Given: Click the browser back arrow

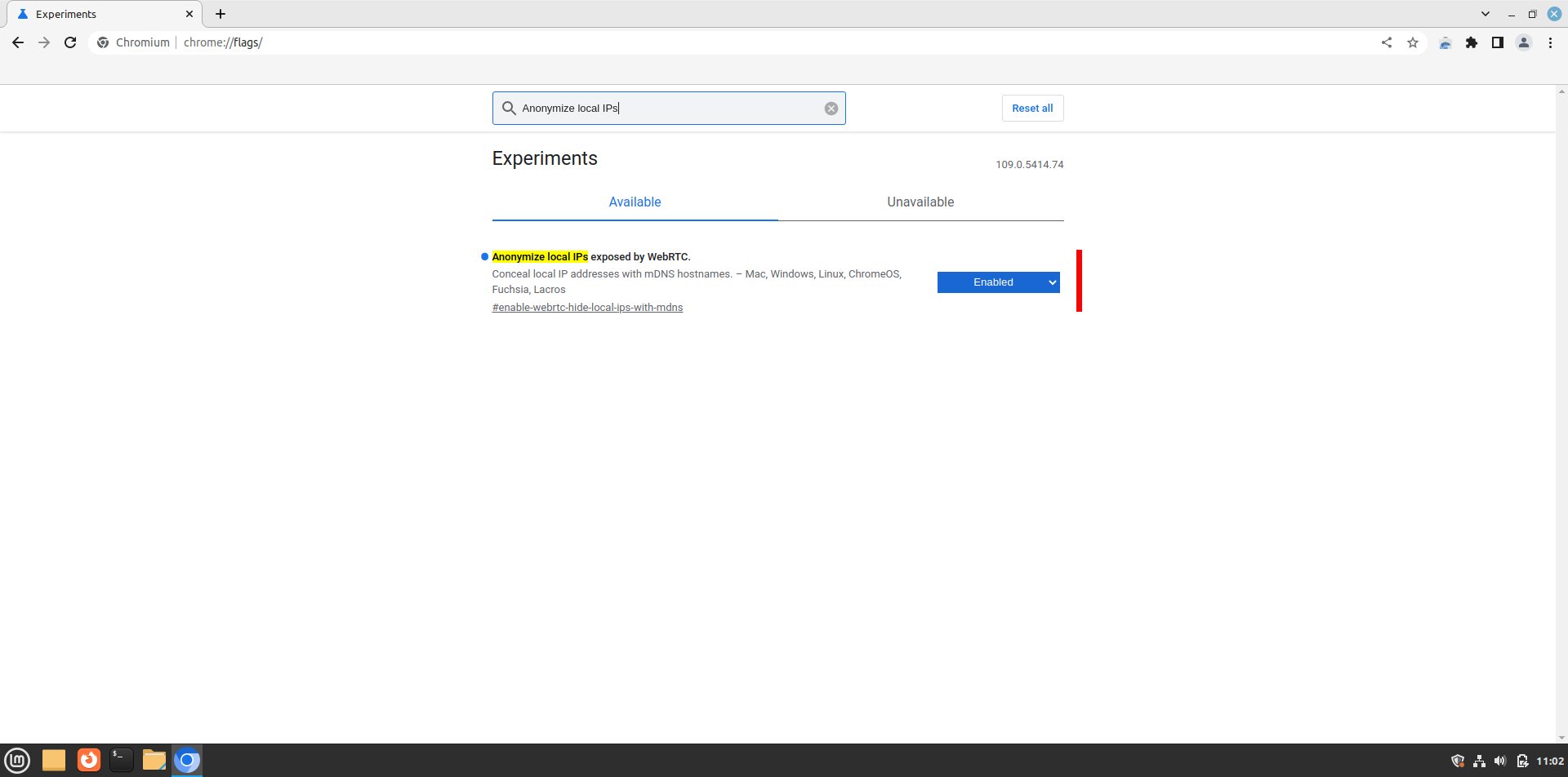Looking at the screenshot, I should 18,42.
